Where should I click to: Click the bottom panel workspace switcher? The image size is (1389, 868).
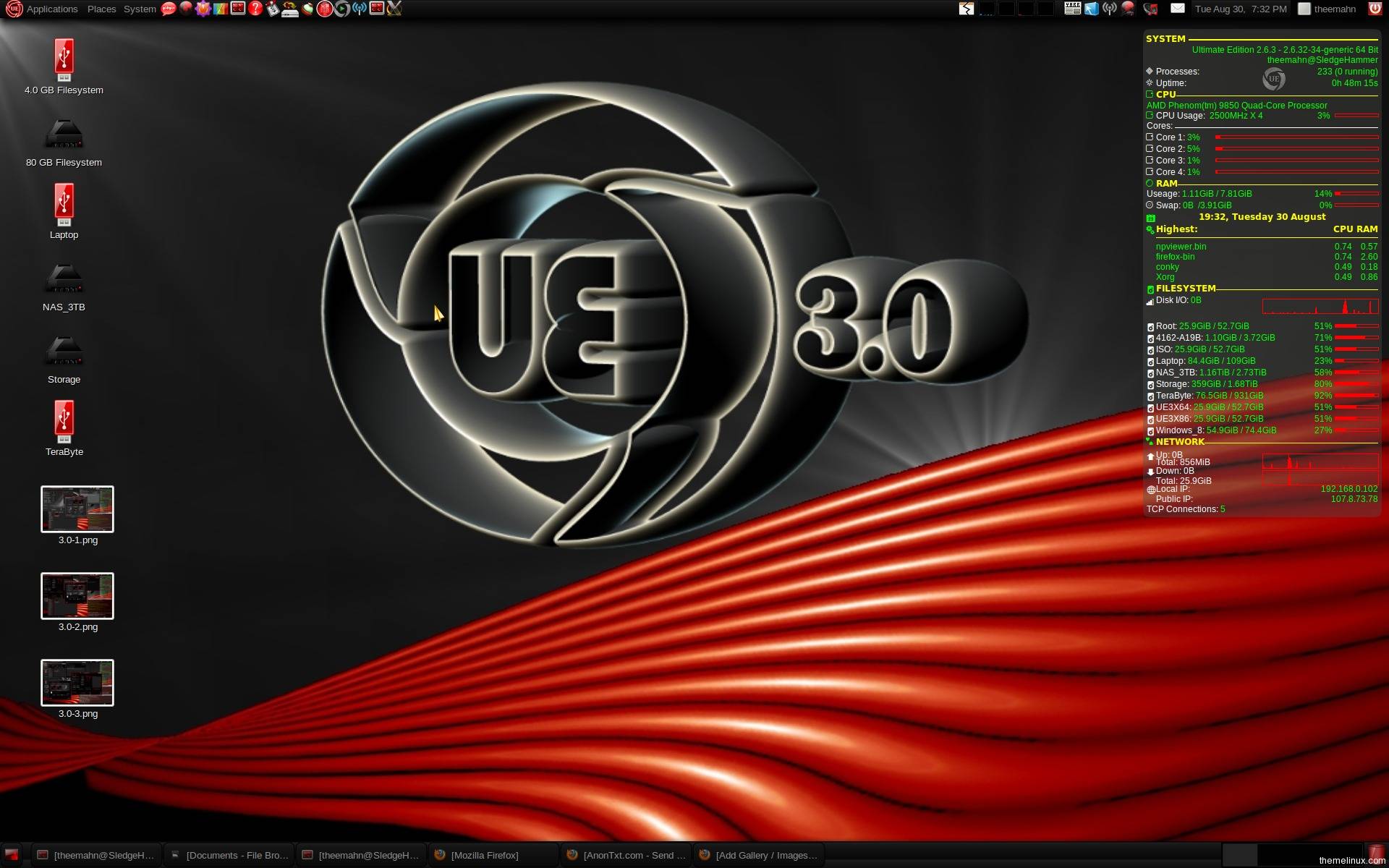(x=1293, y=854)
